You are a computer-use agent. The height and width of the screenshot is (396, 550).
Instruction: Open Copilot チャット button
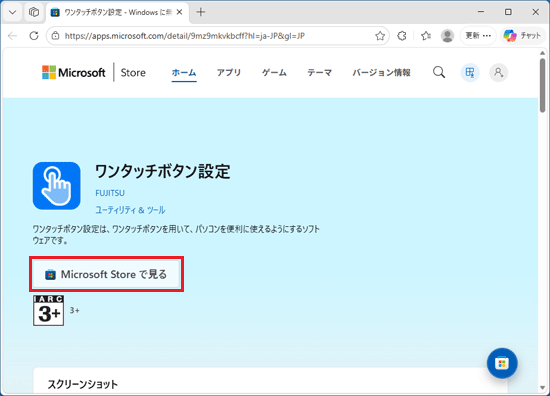(523, 36)
